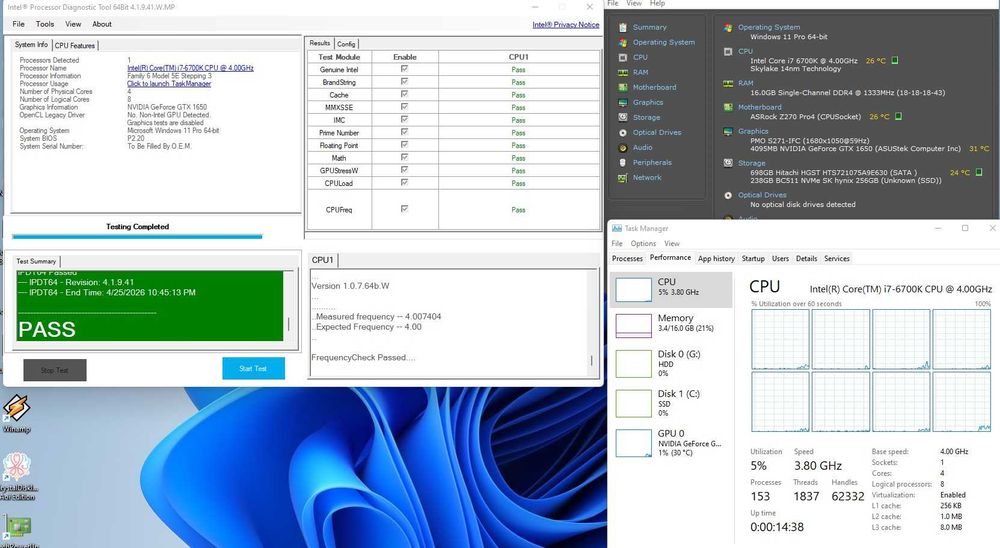Select the Audio icon in Speccy sidebar
1000x548 pixels.
[623, 147]
